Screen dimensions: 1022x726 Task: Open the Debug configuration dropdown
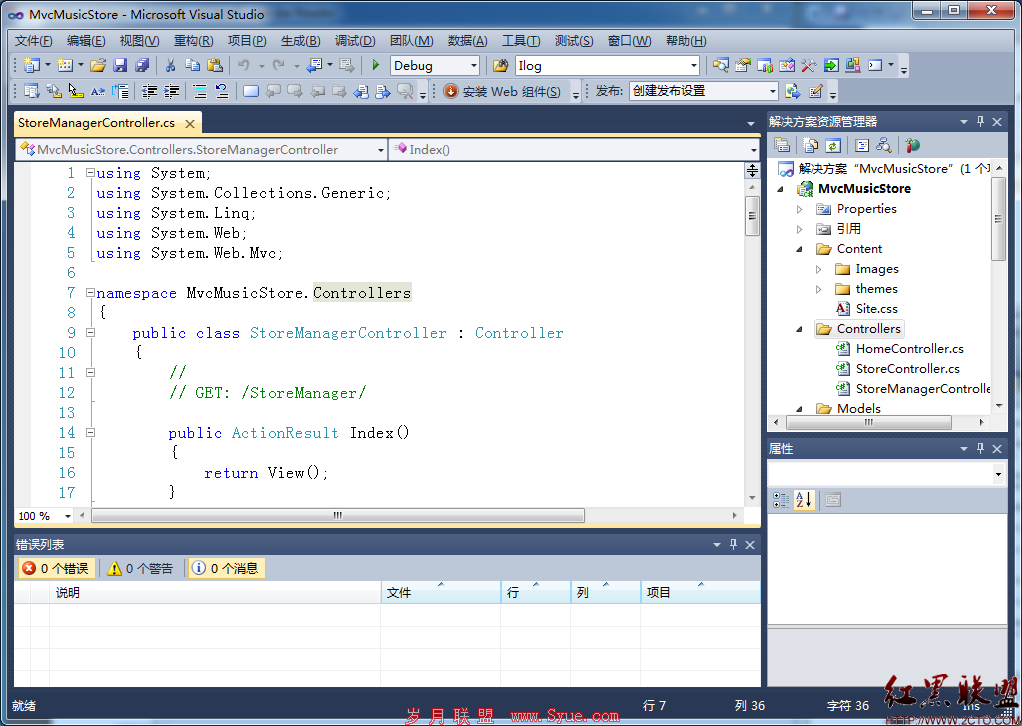click(x=474, y=65)
